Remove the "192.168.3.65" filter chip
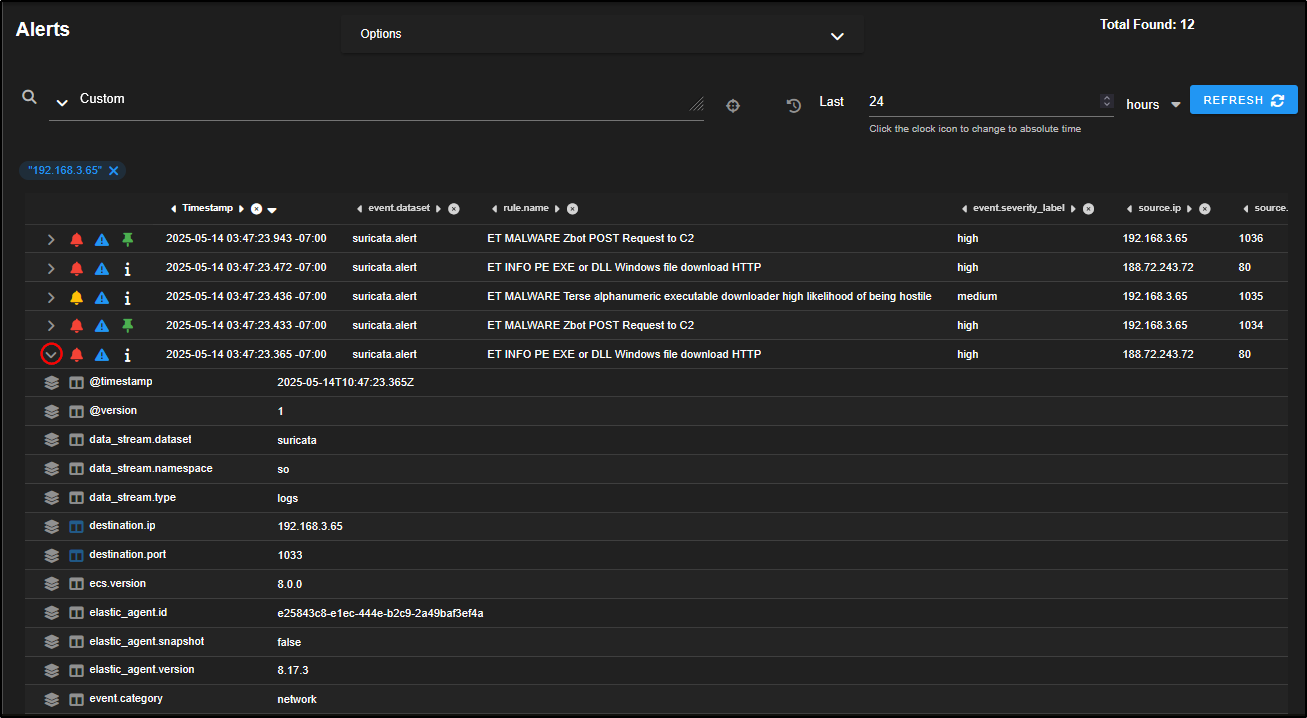Viewport: 1307px width, 718px height. pos(114,171)
